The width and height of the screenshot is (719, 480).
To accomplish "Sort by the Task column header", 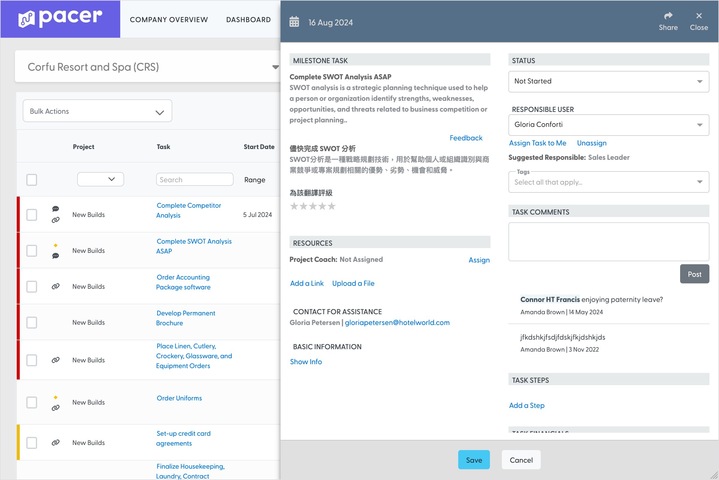I will pyautogui.click(x=163, y=147).
